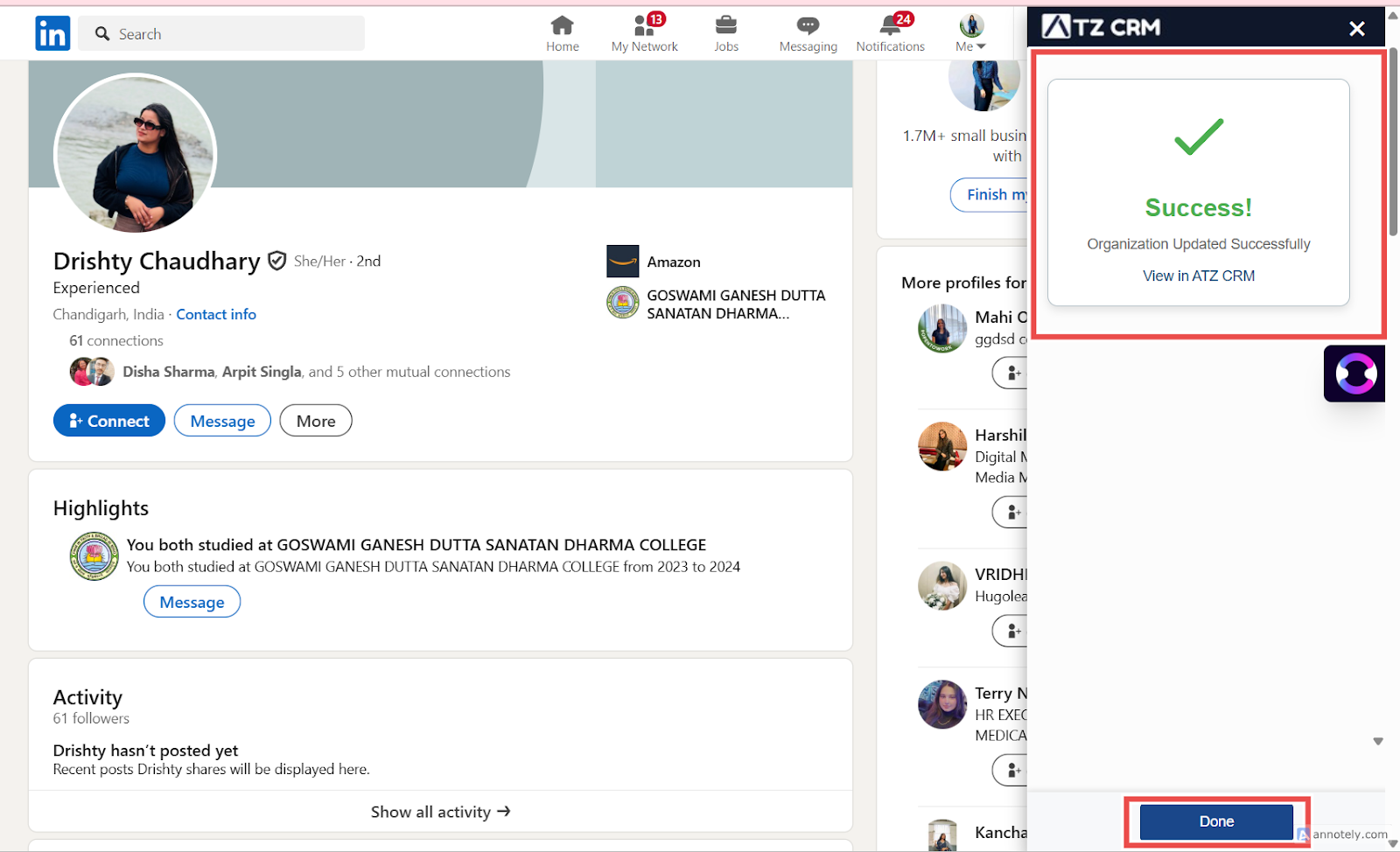Click the connect icon under VRIDHI

coord(1013,630)
